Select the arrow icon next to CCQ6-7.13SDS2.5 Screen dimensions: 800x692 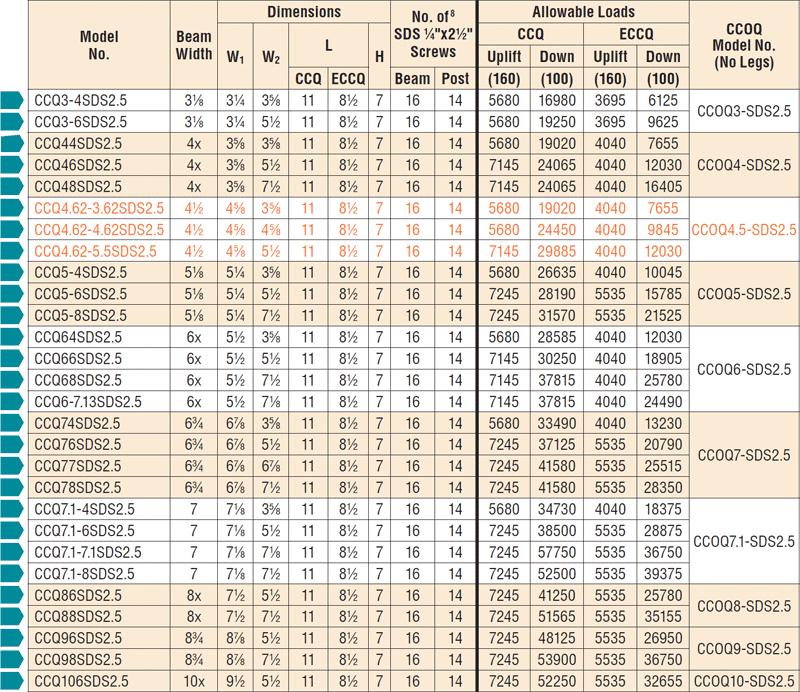point(10,401)
